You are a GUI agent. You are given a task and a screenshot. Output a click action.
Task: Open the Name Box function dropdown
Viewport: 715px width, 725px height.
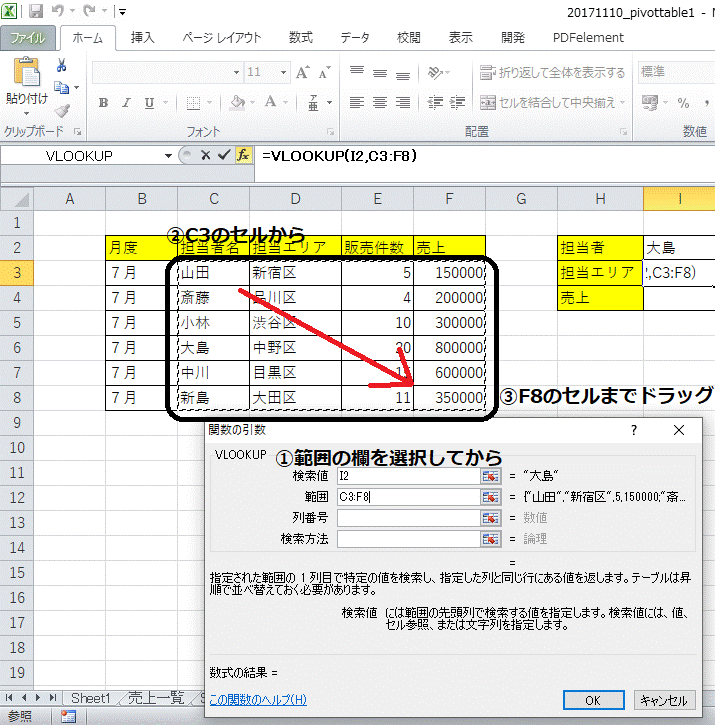[168, 156]
